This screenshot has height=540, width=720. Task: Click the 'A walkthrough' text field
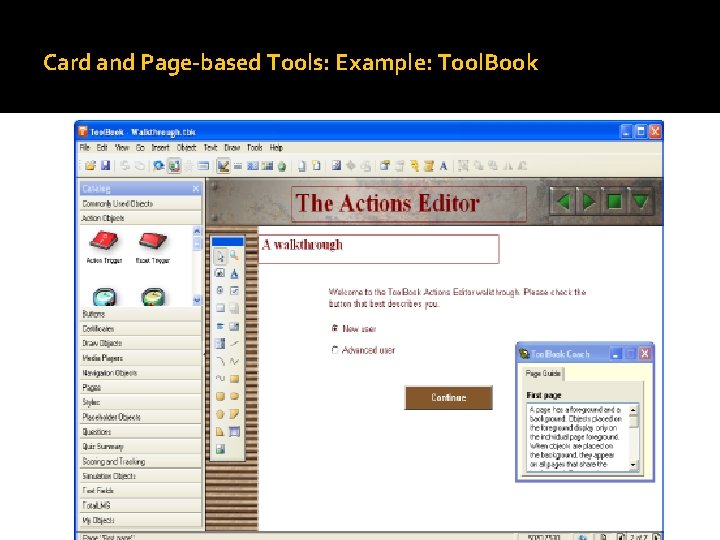tap(379, 249)
